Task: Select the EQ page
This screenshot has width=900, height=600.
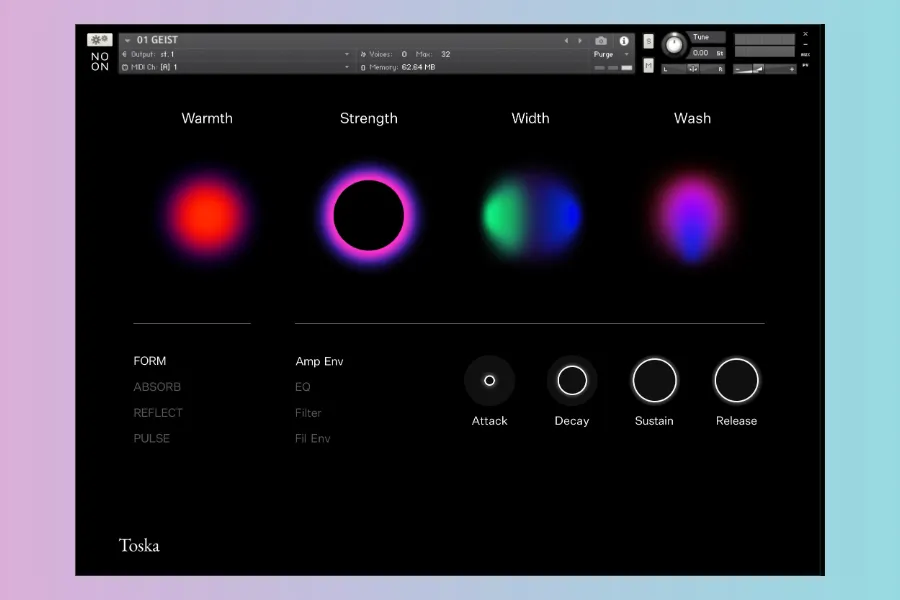Action: click(303, 387)
